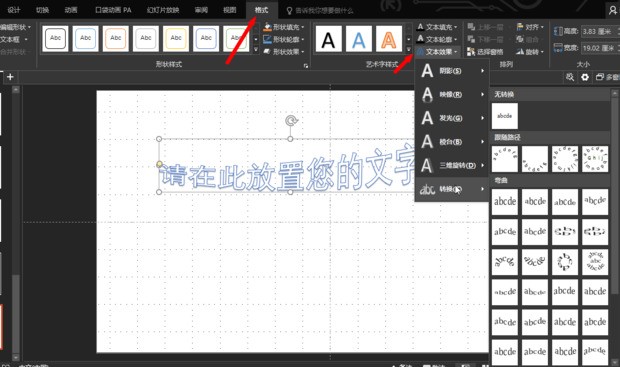The height and width of the screenshot is (367, 620).
Task: Open the 发光(G) glow submenu
Action: coord(452,118)
